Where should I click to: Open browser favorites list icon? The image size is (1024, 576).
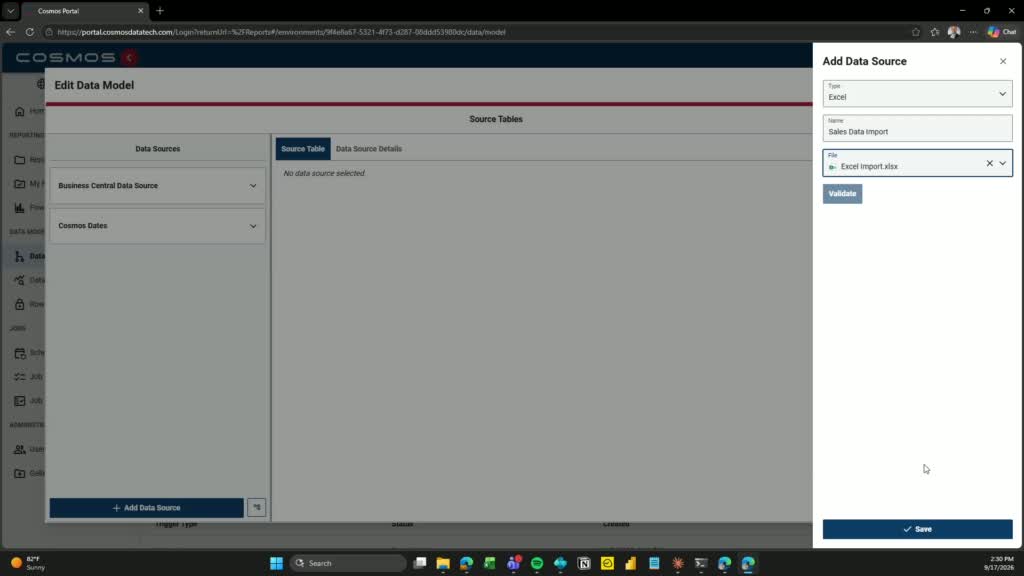pos(935,32)
